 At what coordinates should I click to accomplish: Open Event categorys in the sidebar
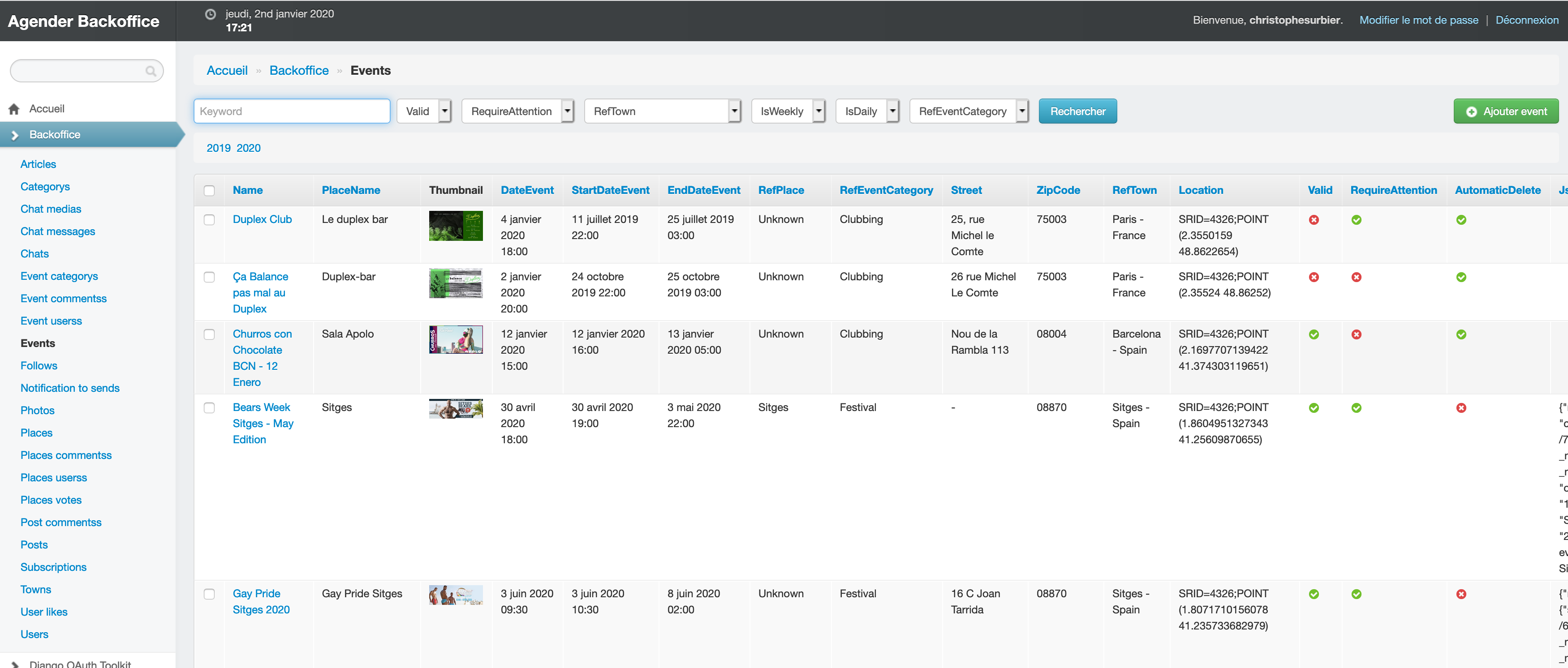pos(59,276)
